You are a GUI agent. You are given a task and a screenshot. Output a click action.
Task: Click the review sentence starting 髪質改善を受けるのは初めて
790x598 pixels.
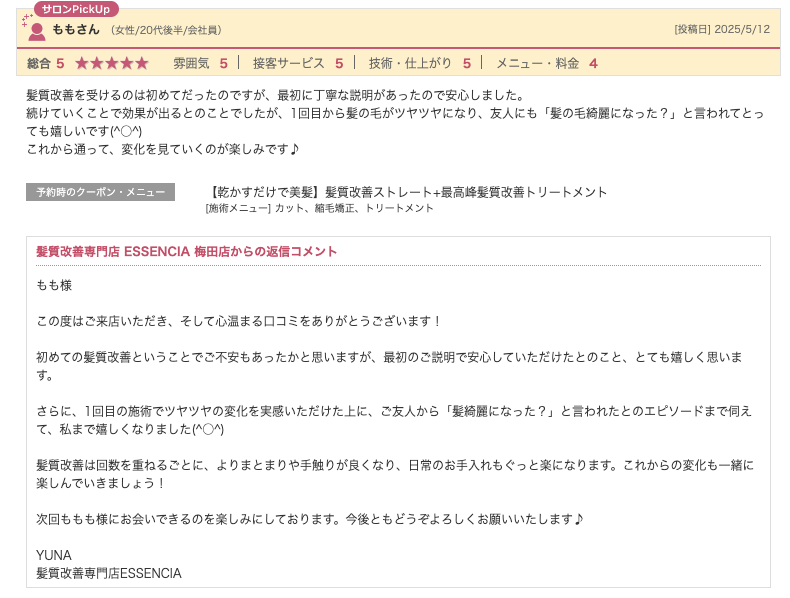pyautogui.click(x=276, y=95)
